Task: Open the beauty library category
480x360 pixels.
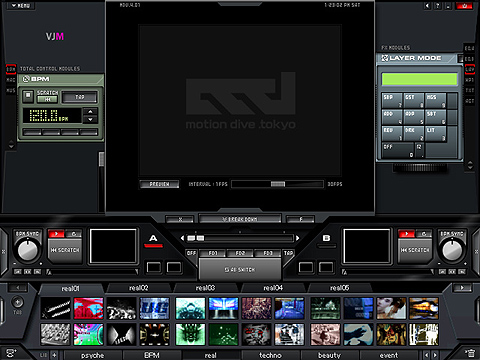Action: [329, 355]
